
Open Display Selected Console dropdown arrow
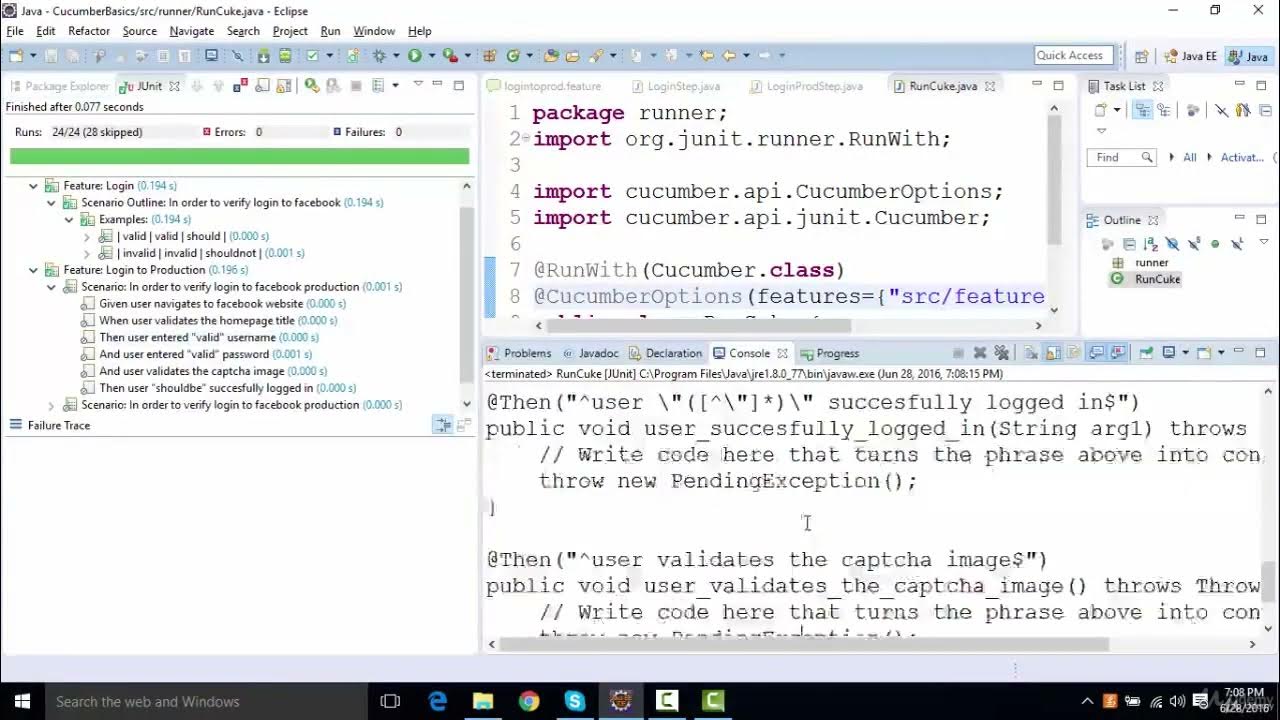(x=1184, y=353)
